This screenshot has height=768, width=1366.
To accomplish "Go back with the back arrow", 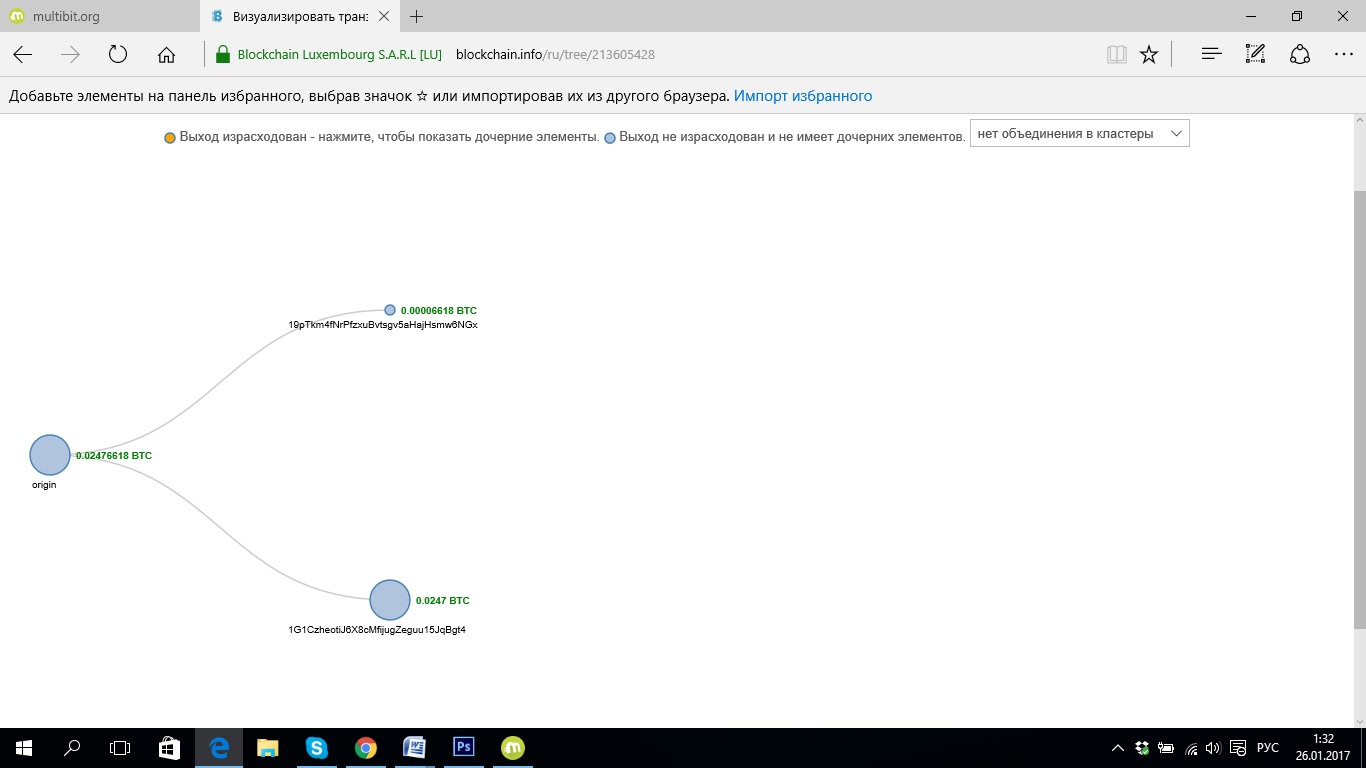I will click(23, 55).
